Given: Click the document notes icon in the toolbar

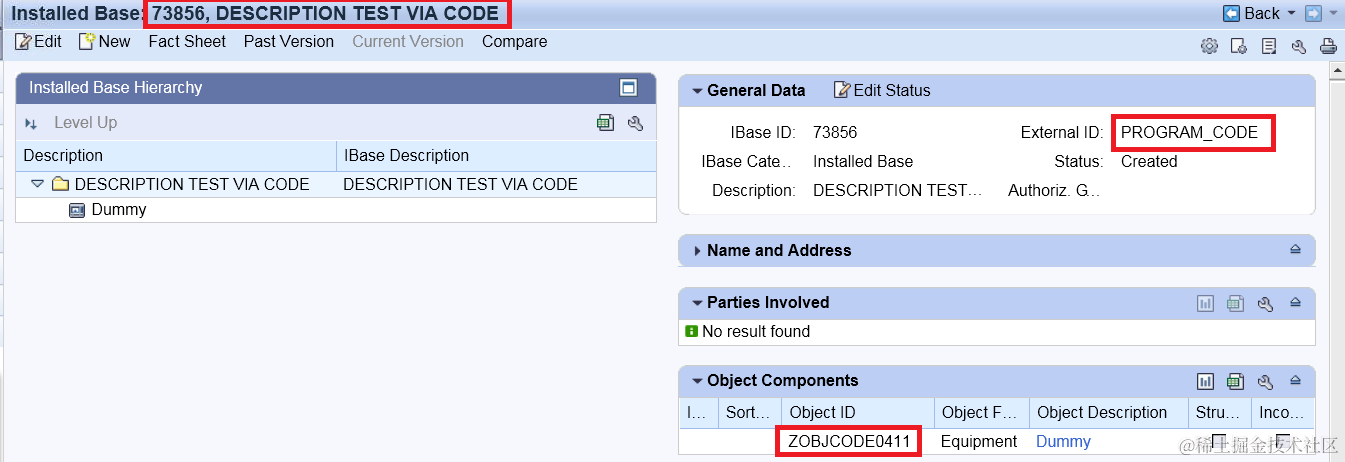Looking at the screenshot, I should click(x=1269, y=46).
